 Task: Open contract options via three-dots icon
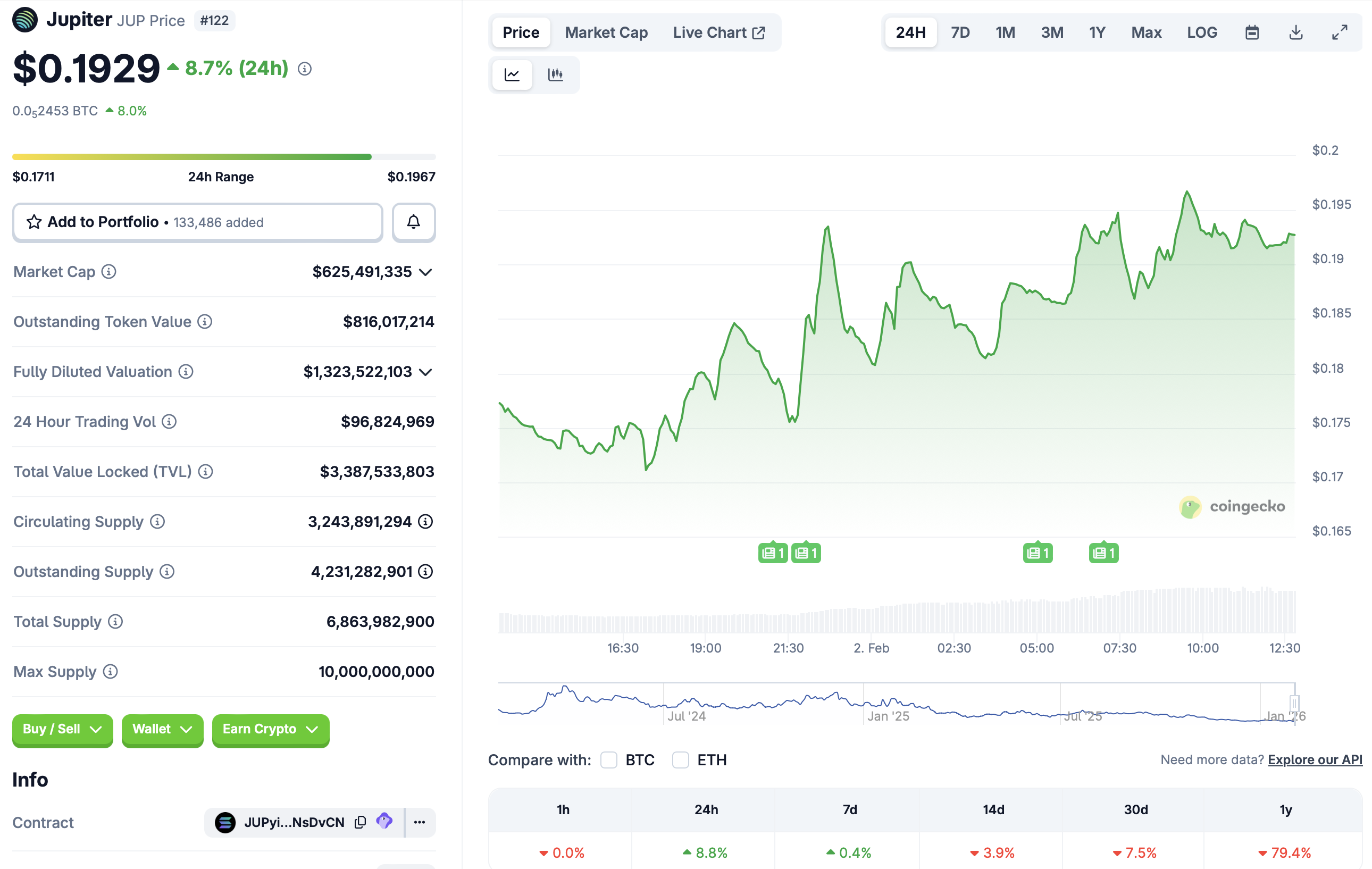(420, 822)
